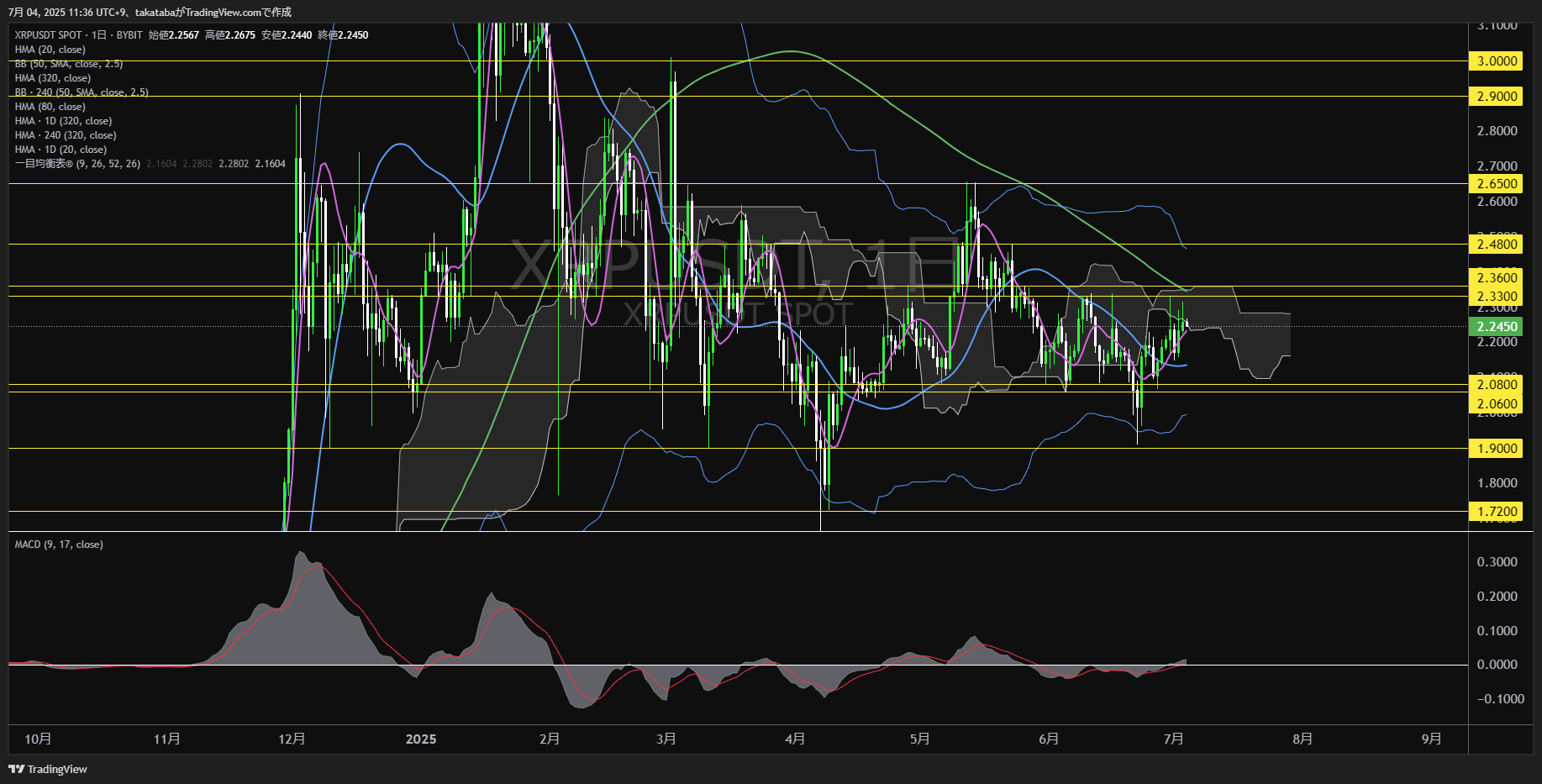
Task: Click the 高値 2.2675 high value
Action: tap(230, 35)
